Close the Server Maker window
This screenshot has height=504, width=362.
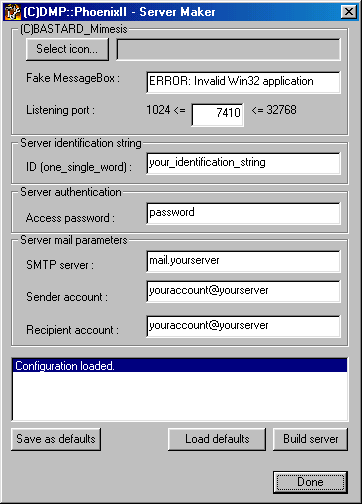point(349,12)
